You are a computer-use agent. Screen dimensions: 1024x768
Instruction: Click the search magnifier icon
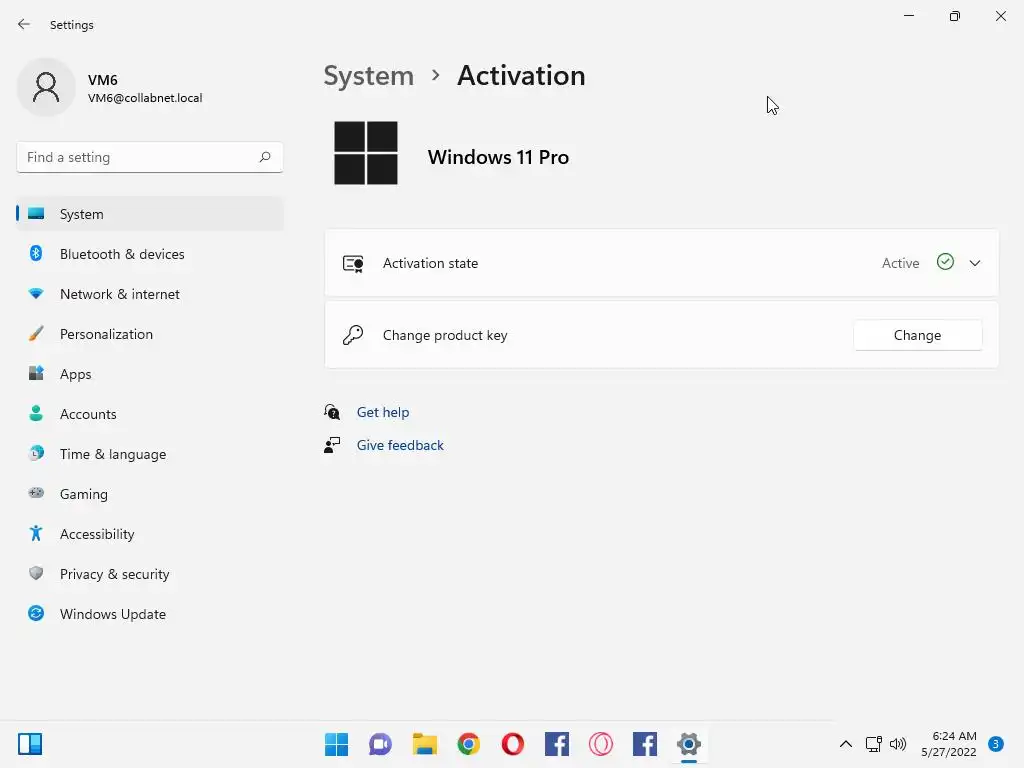coord(265,157)
